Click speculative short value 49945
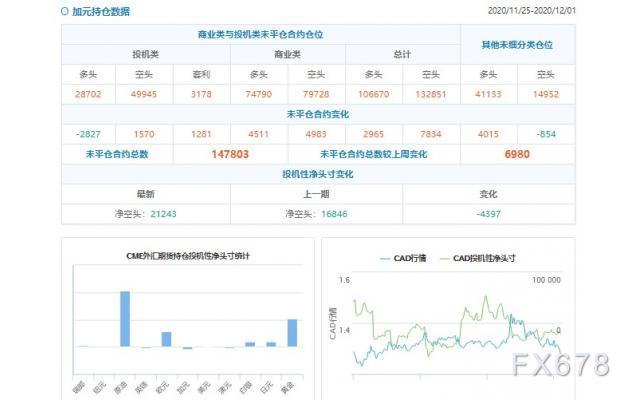Image resolution: width=640 pixels, height=400 pixels. 144,94
